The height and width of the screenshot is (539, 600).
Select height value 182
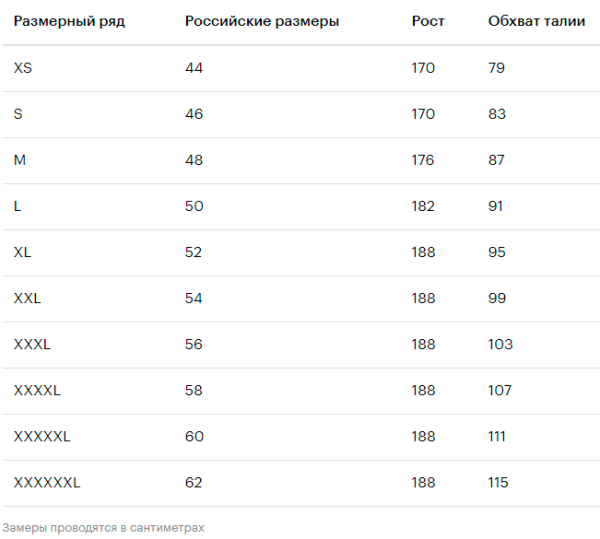(423, 206)
